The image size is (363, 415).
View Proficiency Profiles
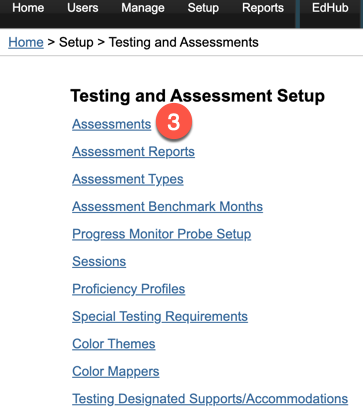[x=129, y=289]
